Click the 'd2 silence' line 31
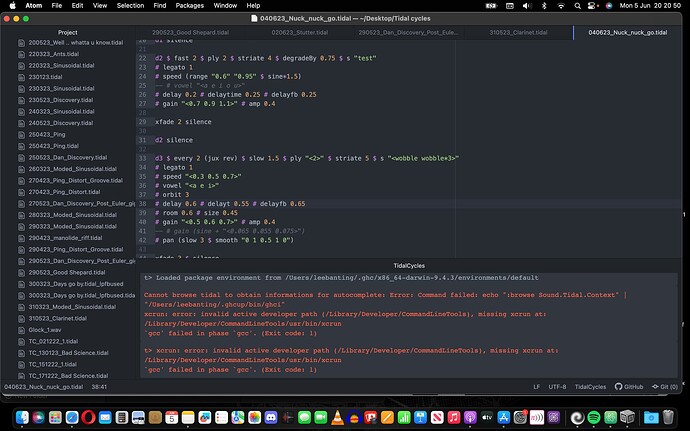Screen dimensions: 690x431 coord(173,140)
